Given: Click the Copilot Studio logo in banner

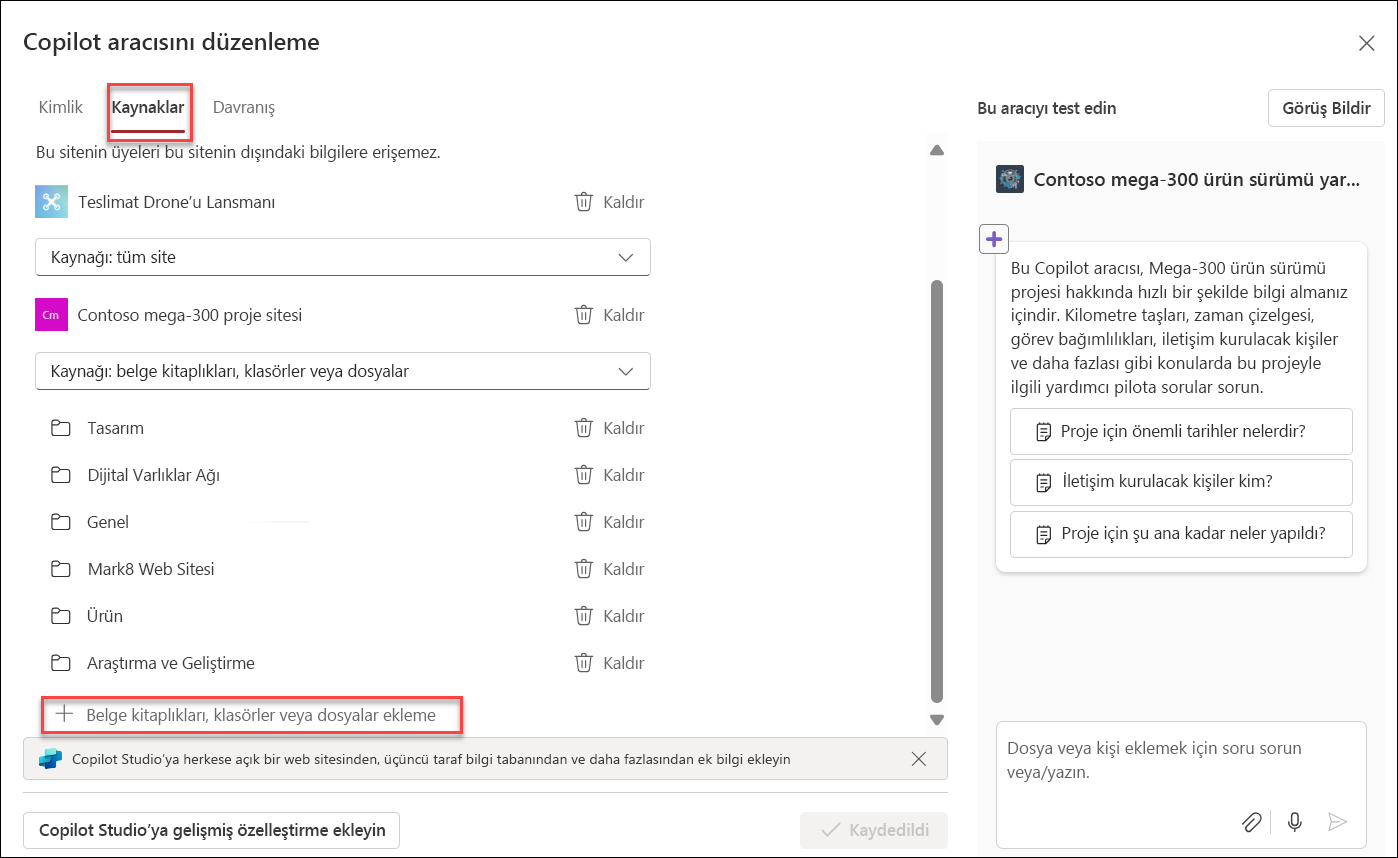Looking at the screenshot, I should click(50, 759).
